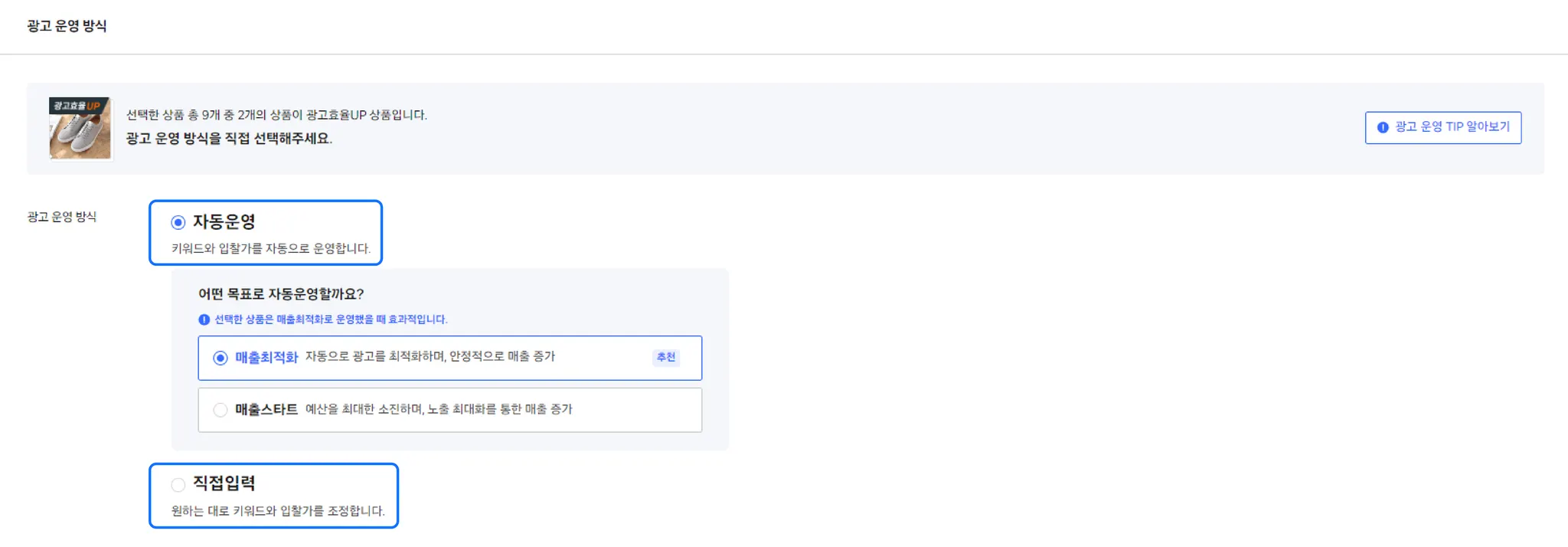Click the 광고 운영 방식 page header
This screenshot has height=547, width=1568.
click(67, 26)
